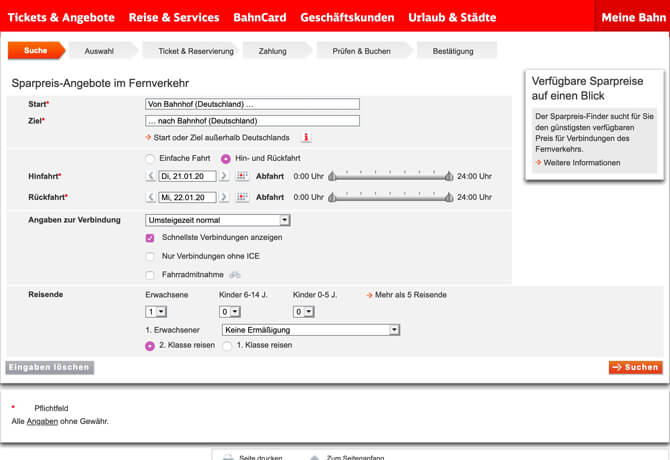Click Seite drucken link
Viewport: 670px width, 460px height.
[261, 457]
